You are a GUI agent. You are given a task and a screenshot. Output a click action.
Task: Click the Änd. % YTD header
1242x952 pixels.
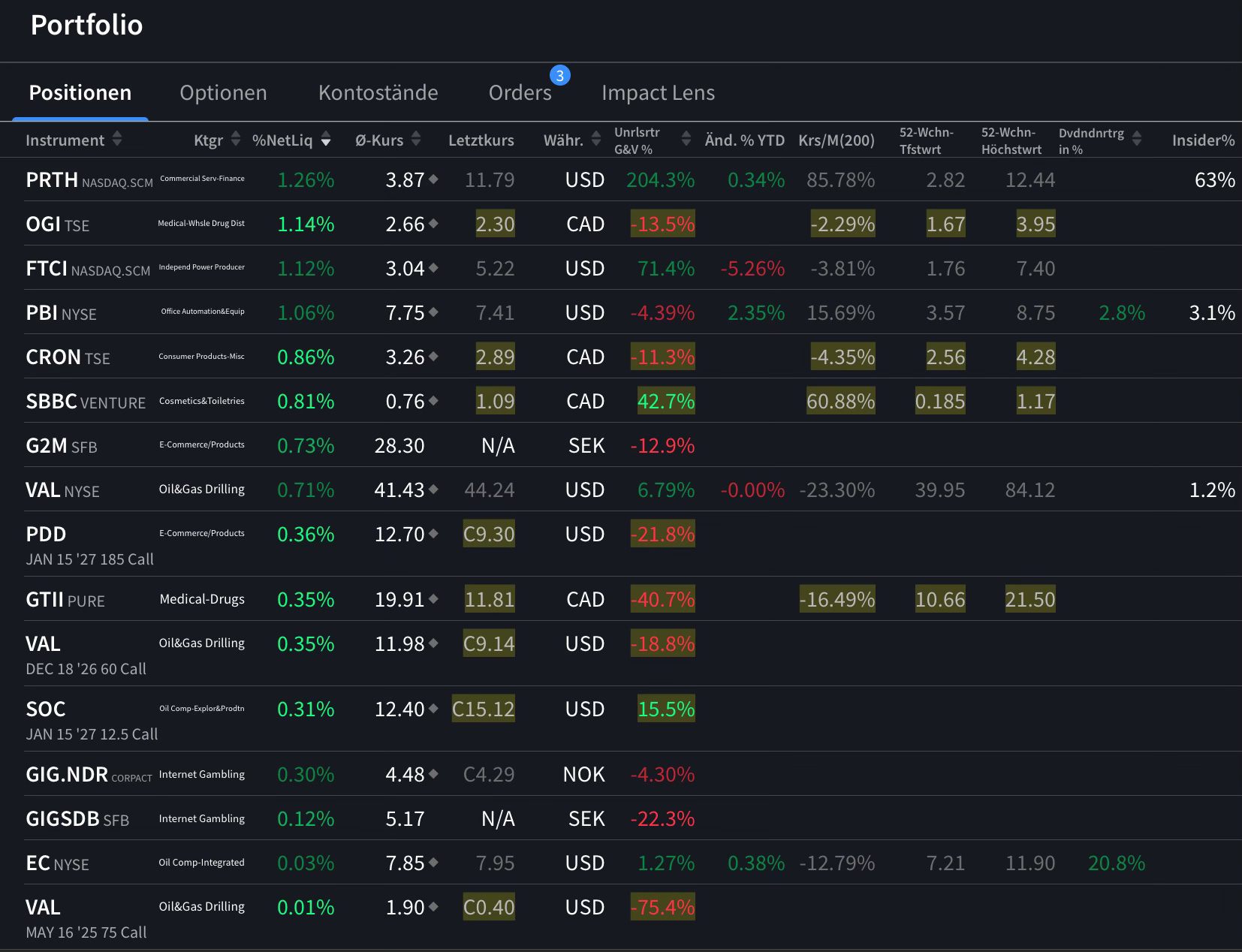click(744, 140)
